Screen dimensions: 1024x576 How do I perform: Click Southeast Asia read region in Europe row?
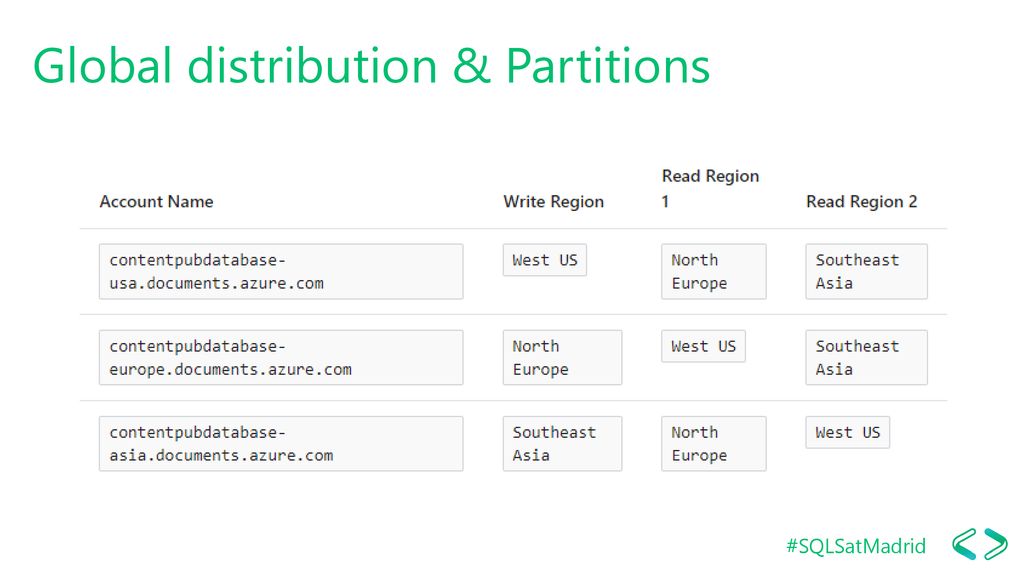[867, 357]
